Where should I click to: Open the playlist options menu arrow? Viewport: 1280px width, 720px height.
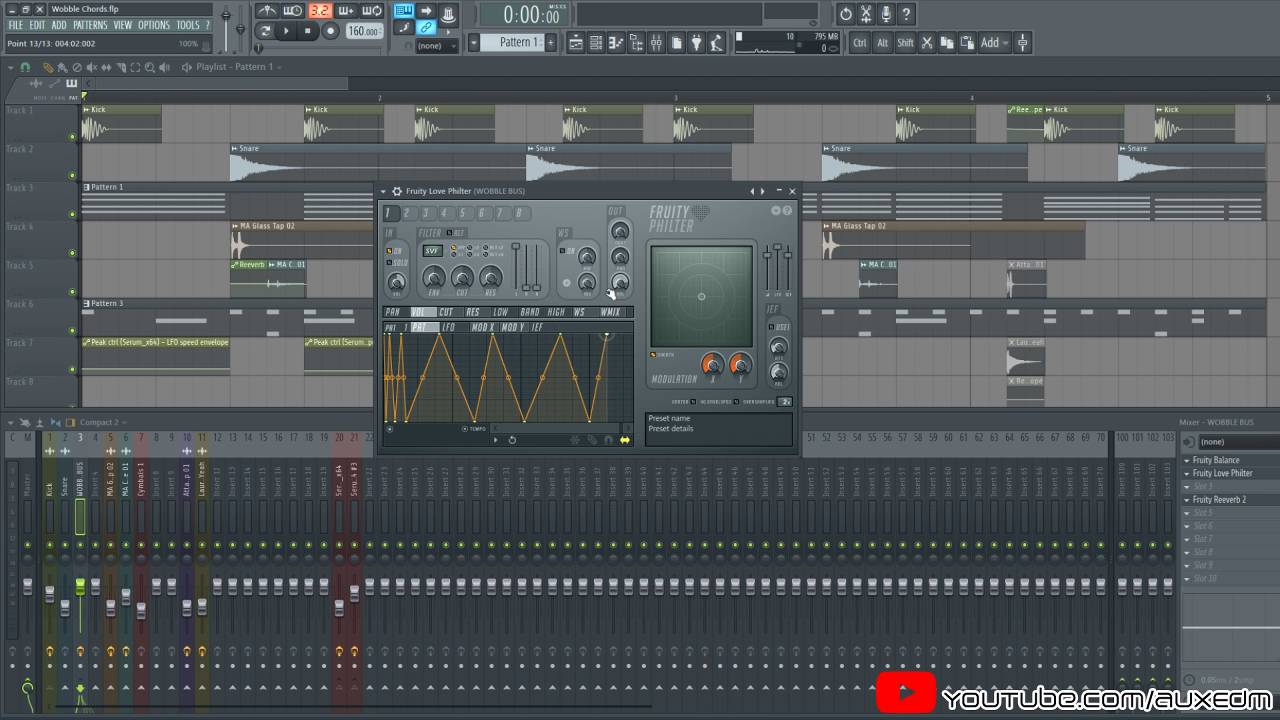click(x=11, y=67)
